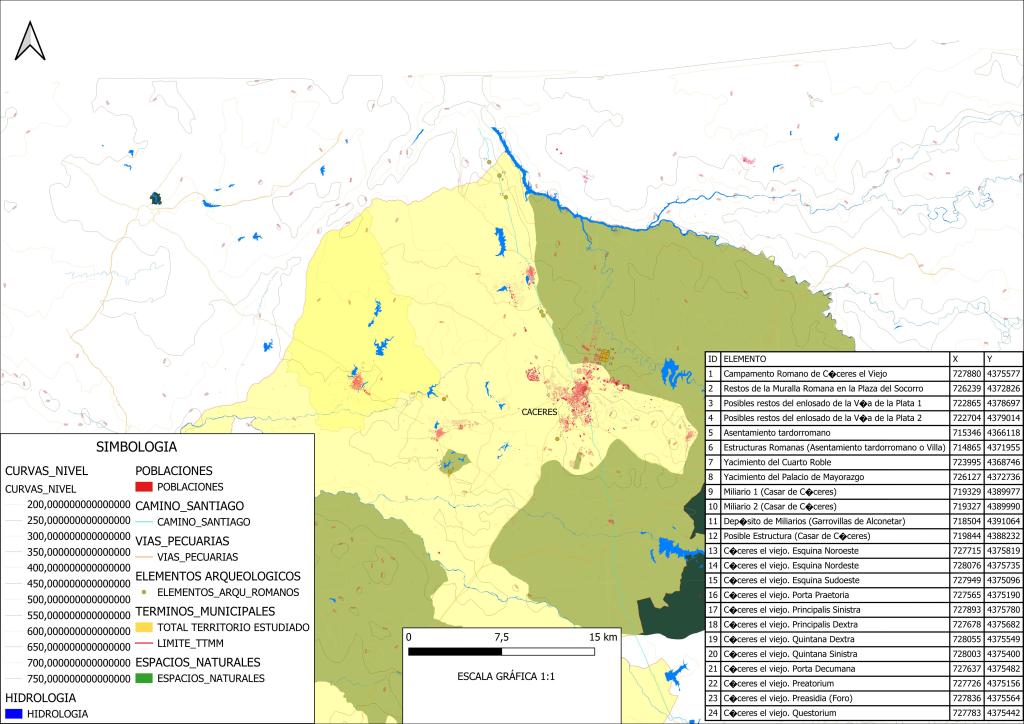Image resolution: width=1024 pixels, height=724 pixels.
Task: Click the red POBLACIONES legend swatch
Action: (146, 486)
